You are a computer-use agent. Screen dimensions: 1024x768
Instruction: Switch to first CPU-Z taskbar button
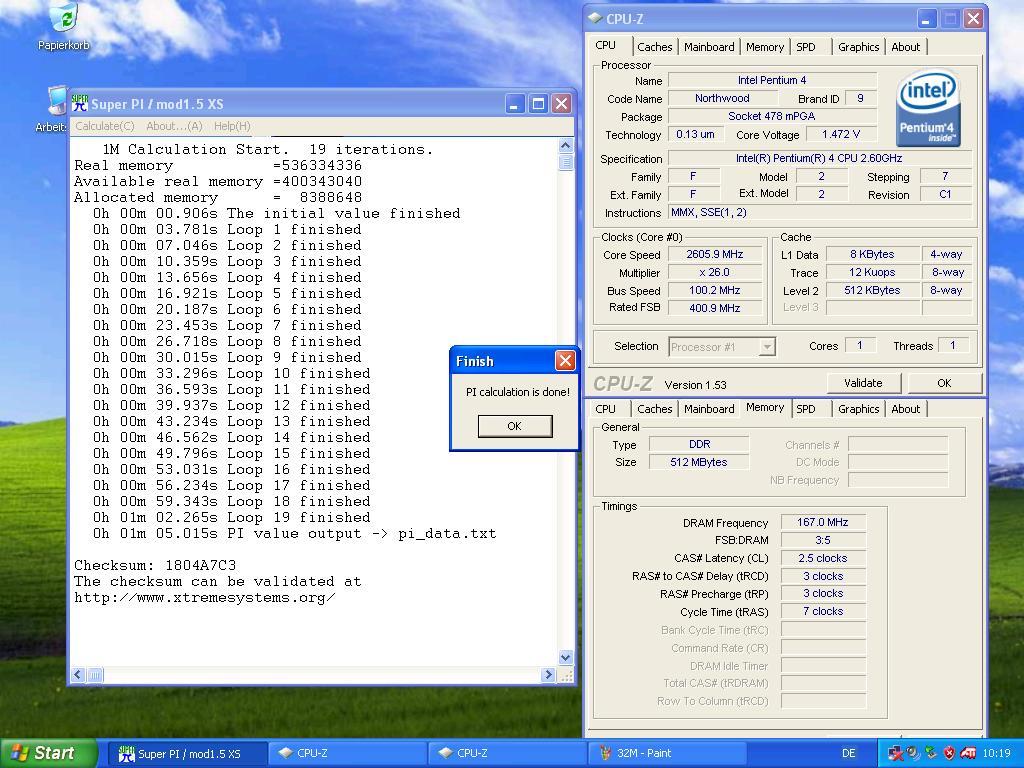(346, 753)
